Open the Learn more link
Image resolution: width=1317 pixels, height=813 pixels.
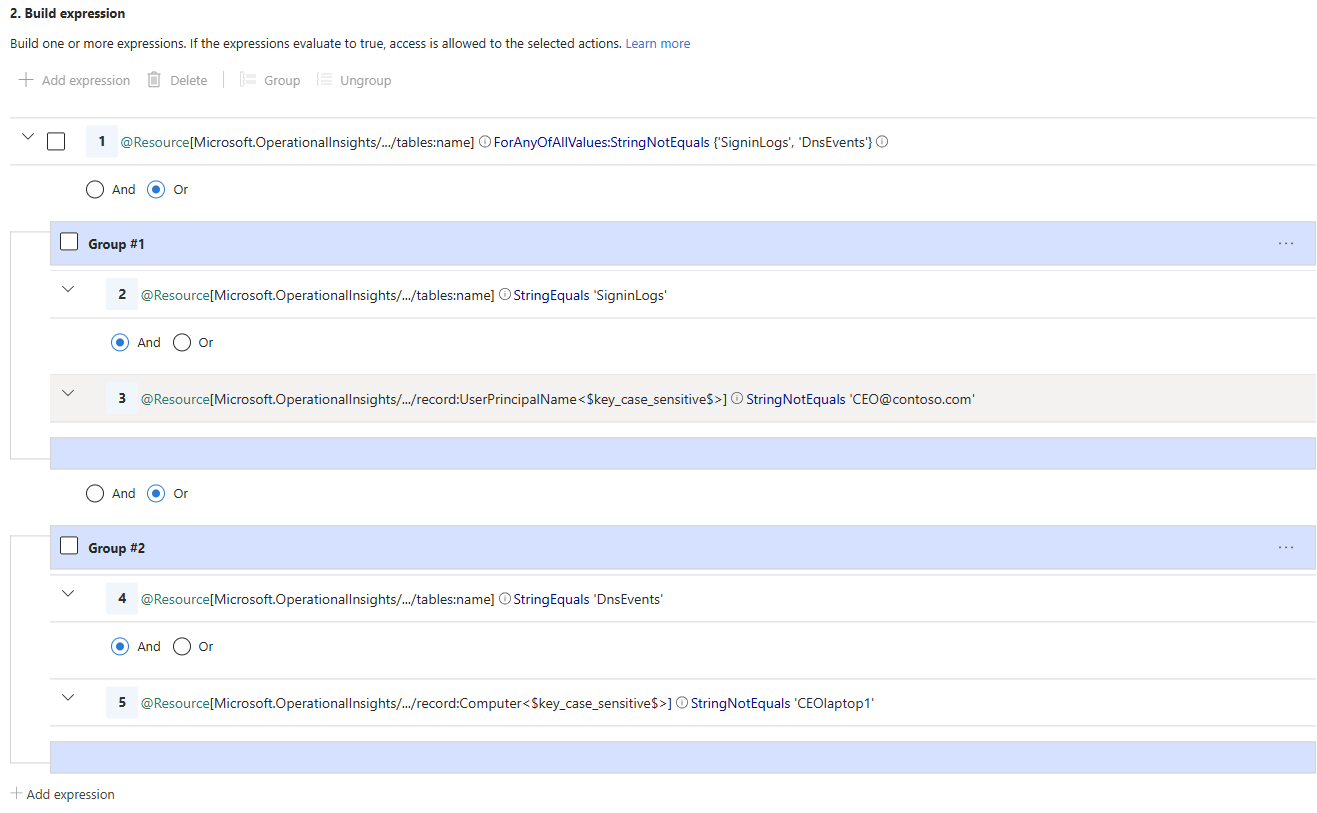(x=657, y=44)
